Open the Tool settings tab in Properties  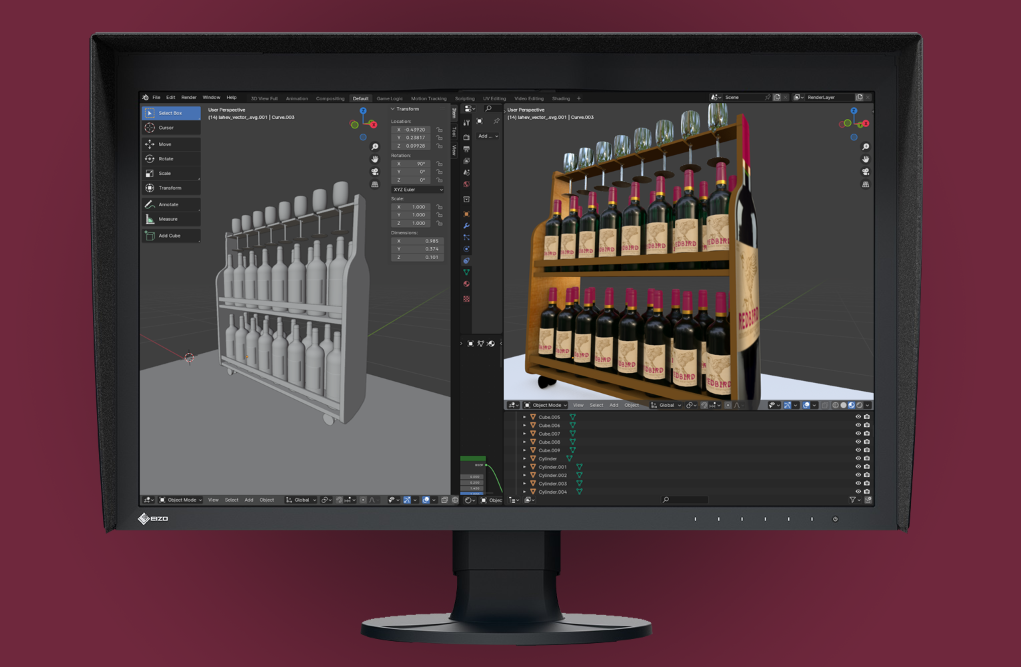(466, 122)
